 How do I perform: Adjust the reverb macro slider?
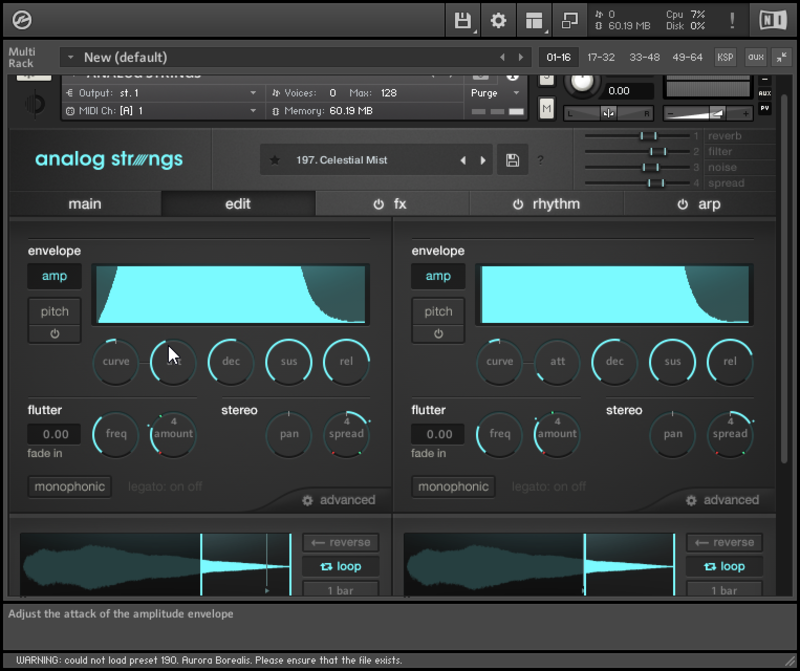(x=648, y=136)
